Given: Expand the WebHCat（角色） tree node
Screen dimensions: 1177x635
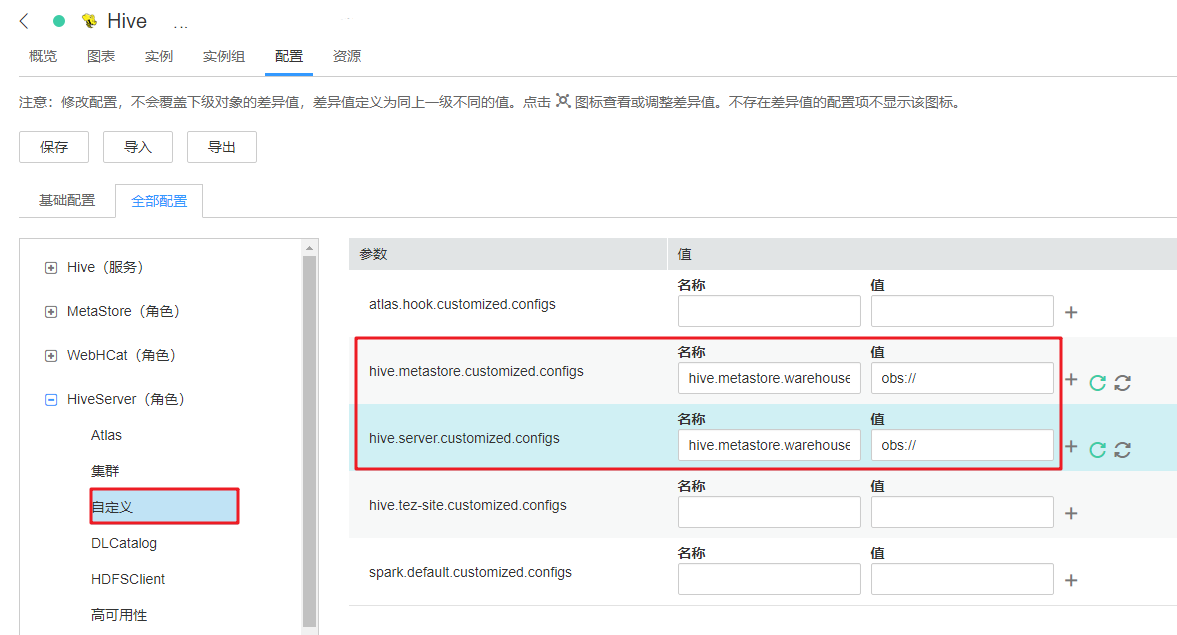Looking at the screenshot, I should point(51,356).
